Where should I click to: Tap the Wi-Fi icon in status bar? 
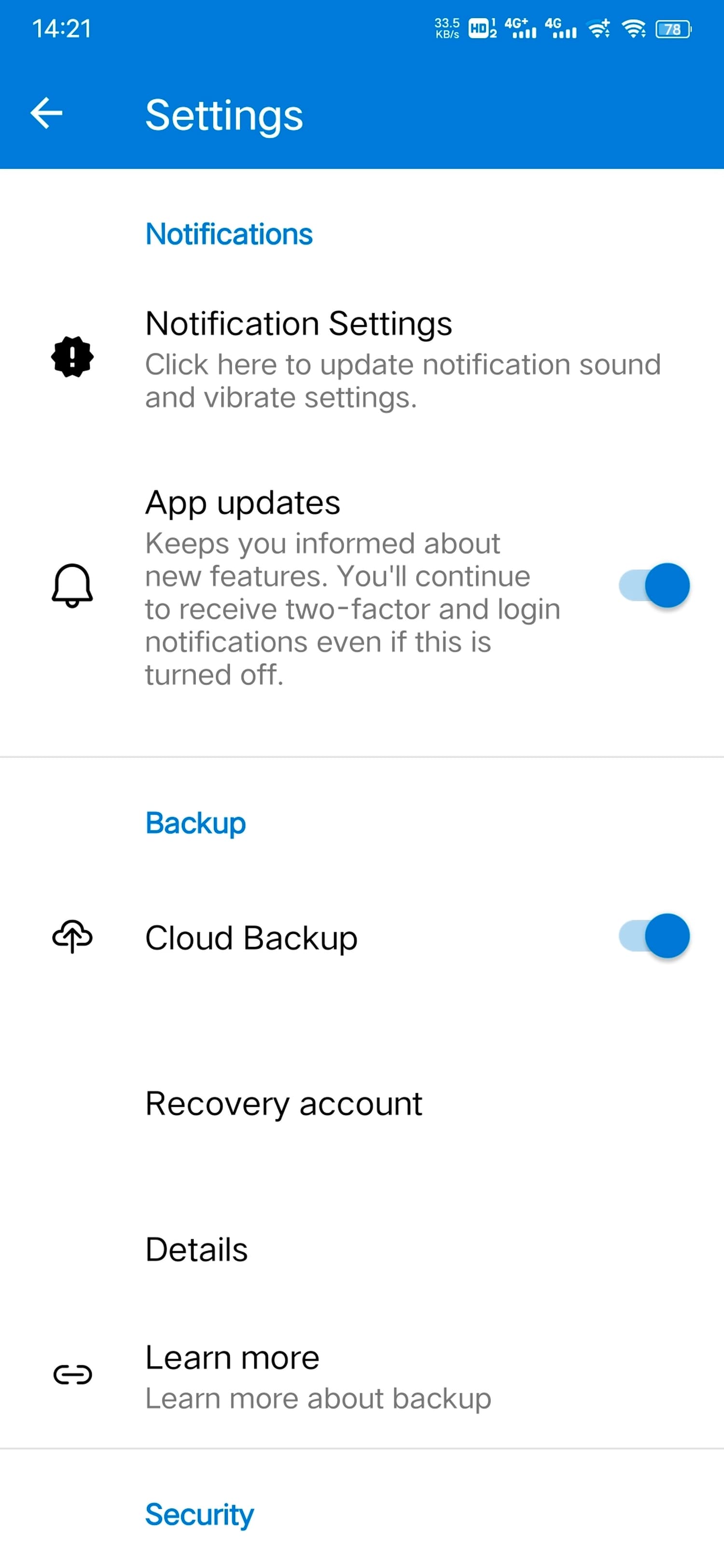click(633, 28)
